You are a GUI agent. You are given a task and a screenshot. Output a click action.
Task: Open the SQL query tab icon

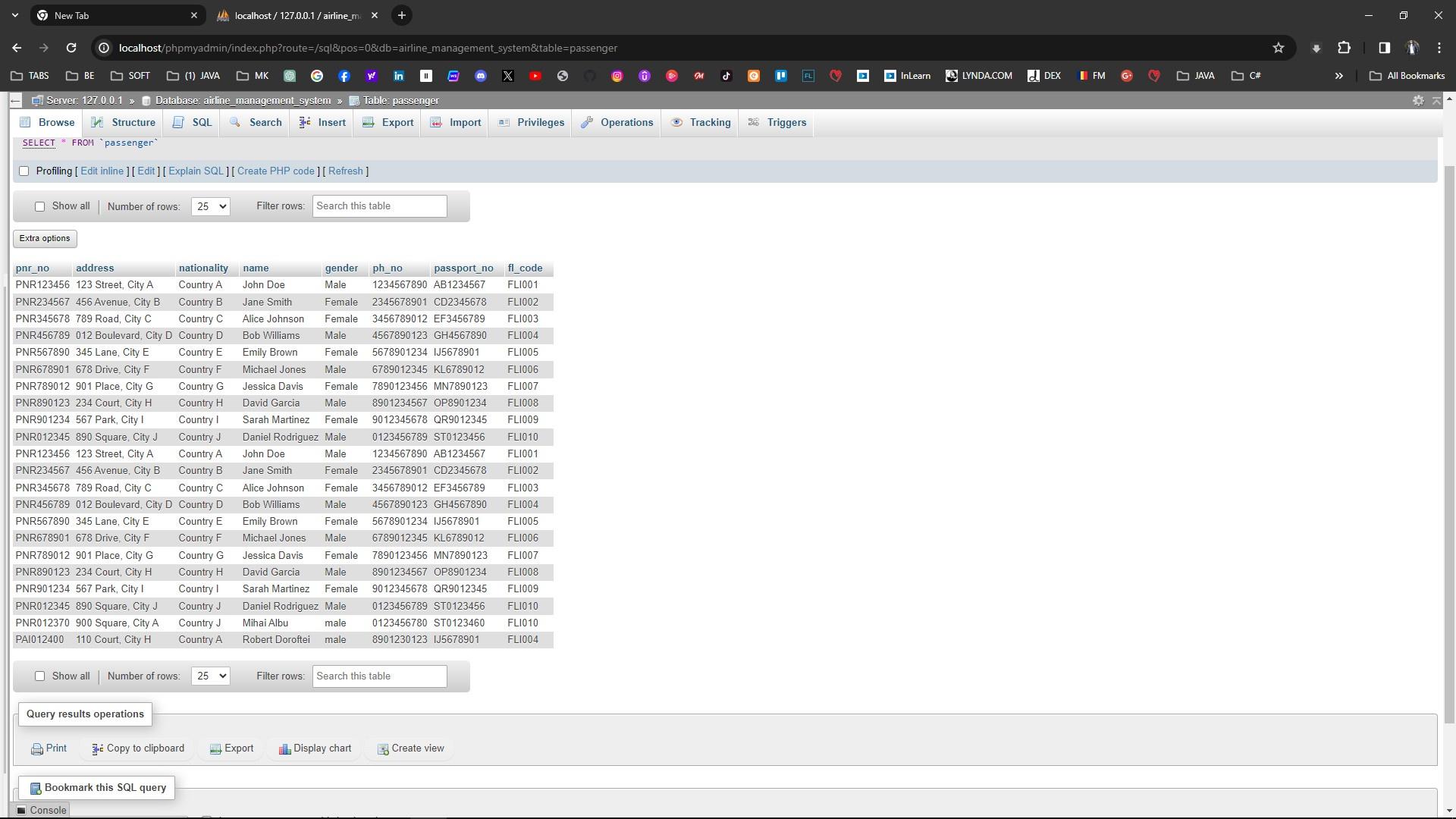tap(179, 122)
